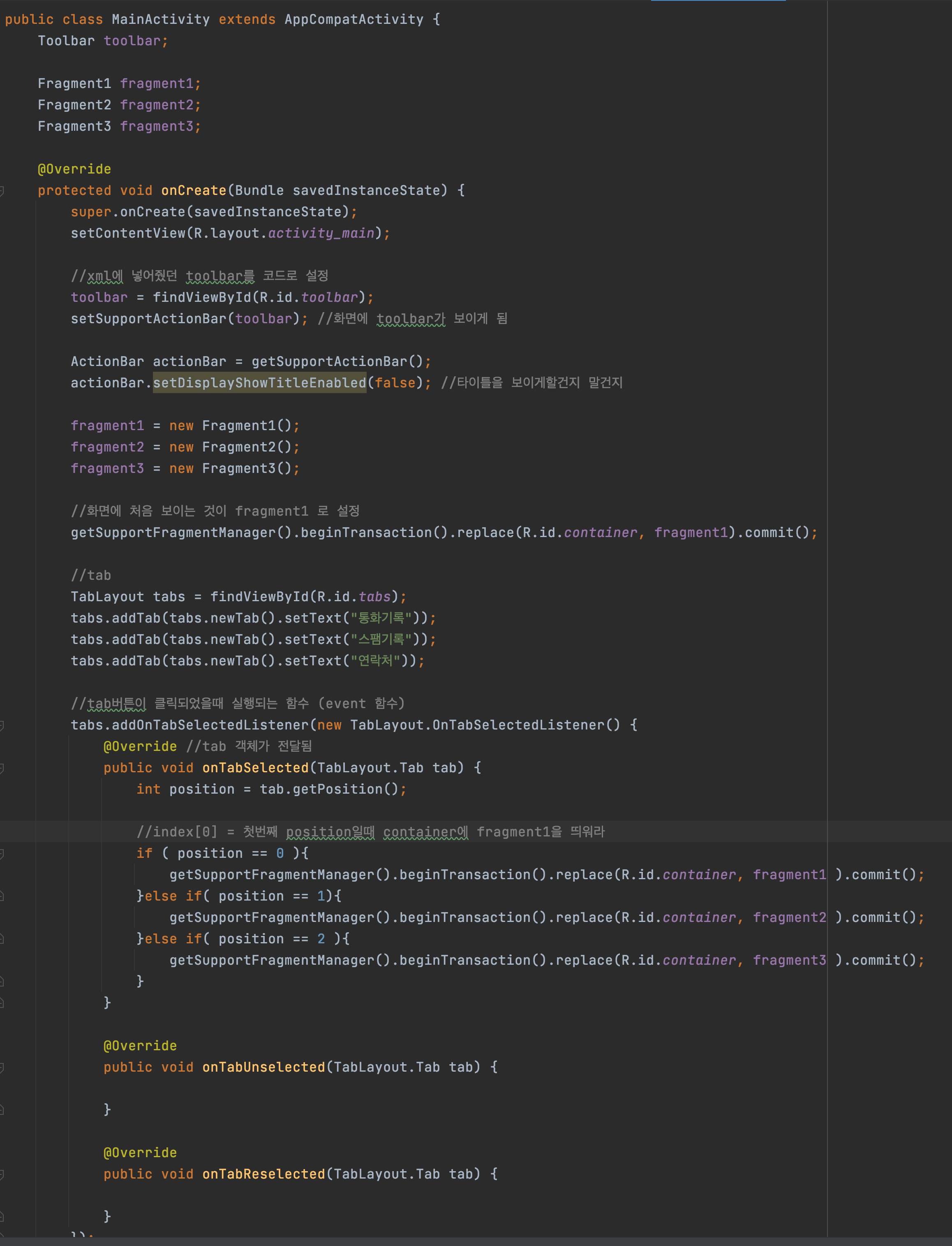Collapse the onTabUnselected method fold marker

pyautogui.click(x=2, y=1068)
